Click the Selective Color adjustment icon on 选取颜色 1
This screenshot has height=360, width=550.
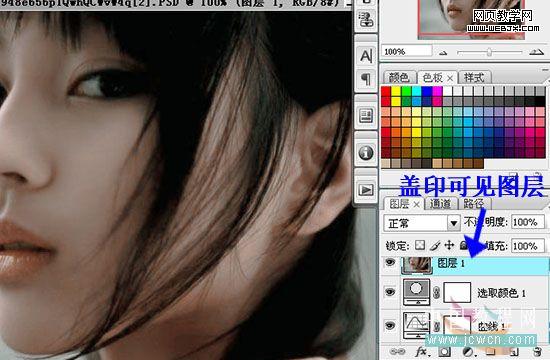click(416, 292)
